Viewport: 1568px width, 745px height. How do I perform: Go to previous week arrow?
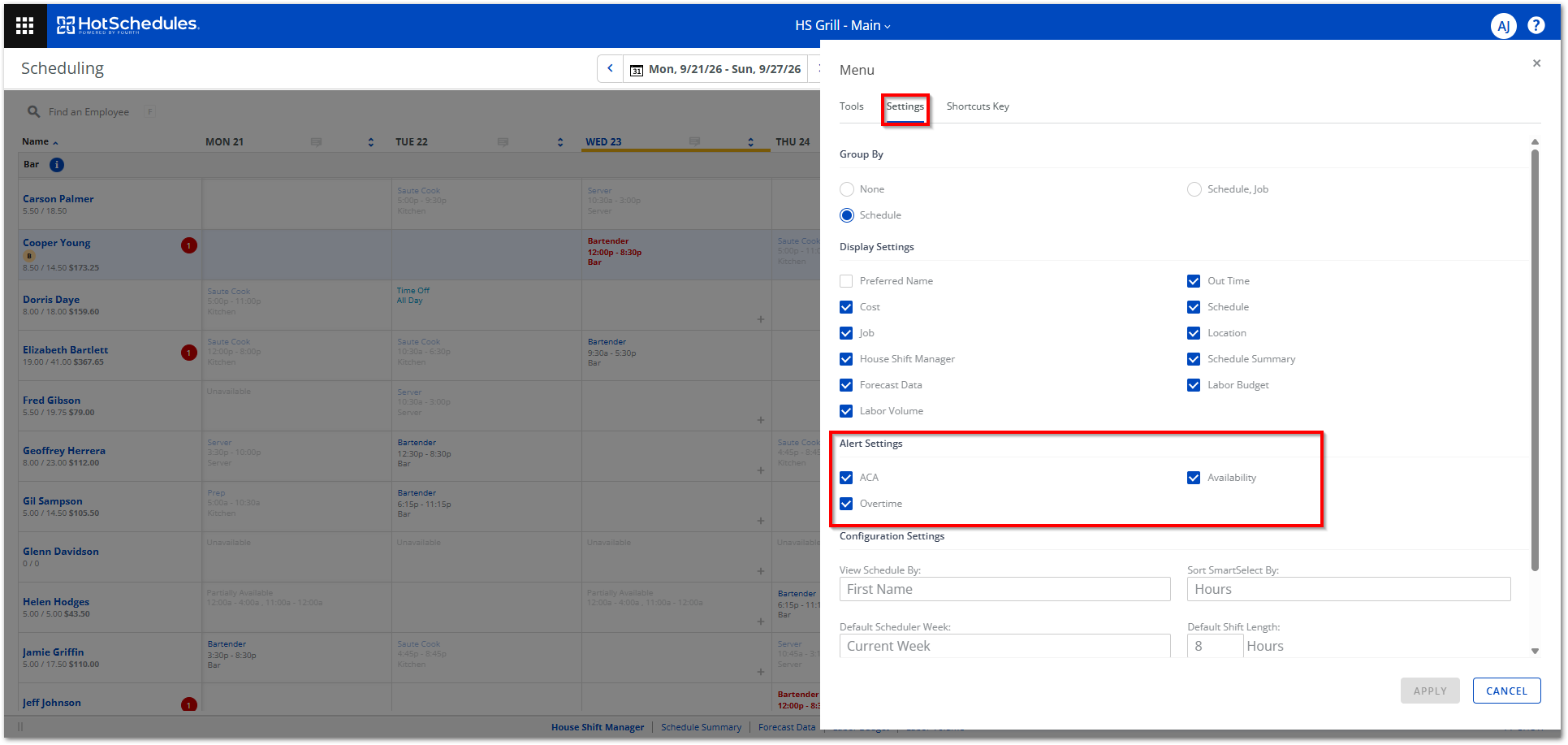[x=610, y=69]
